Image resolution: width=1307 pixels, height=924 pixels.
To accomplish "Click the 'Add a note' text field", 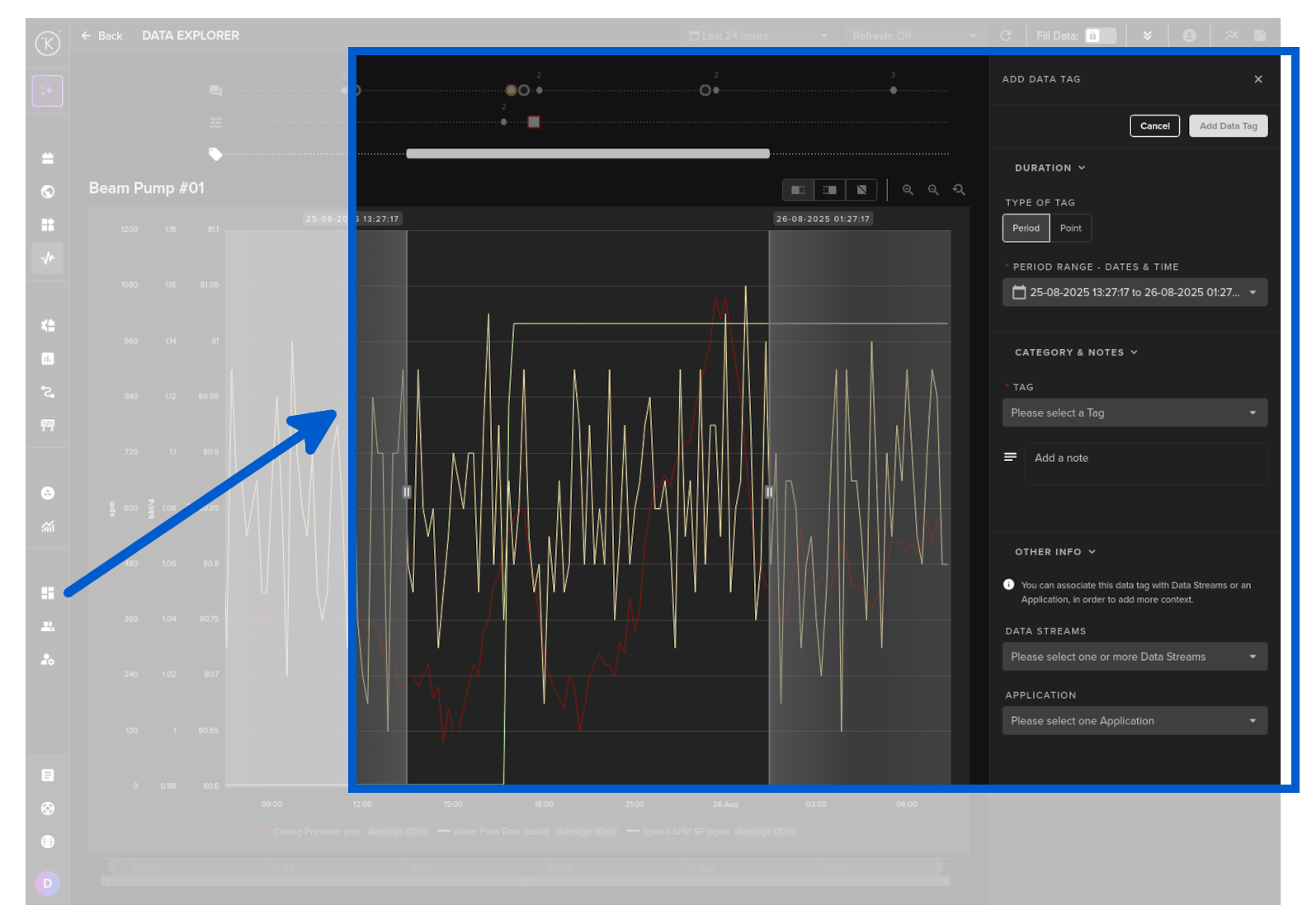I will tap(1145, 459).
